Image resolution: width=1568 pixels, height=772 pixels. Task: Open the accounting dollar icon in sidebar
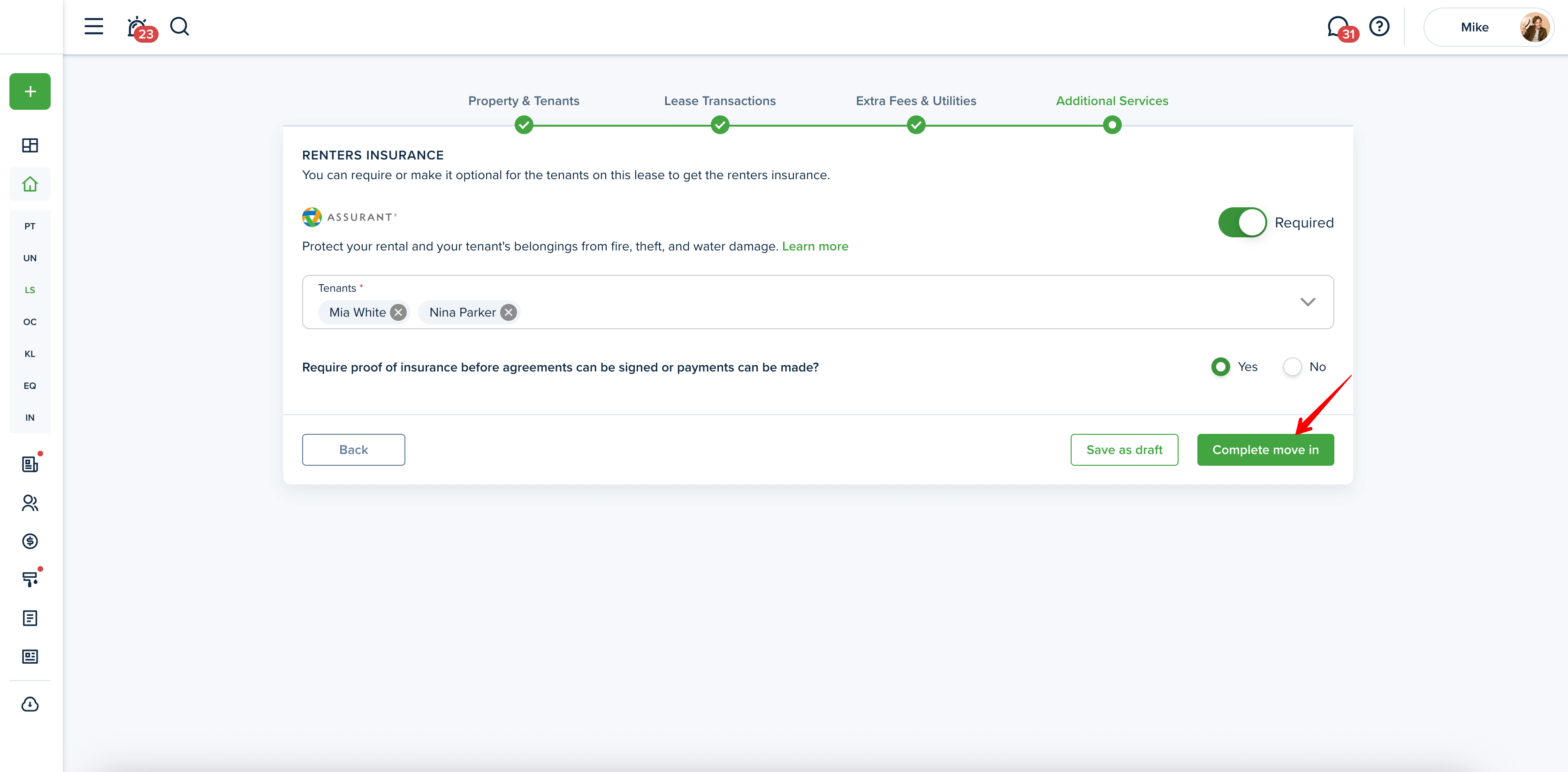(x=30, y=541)
